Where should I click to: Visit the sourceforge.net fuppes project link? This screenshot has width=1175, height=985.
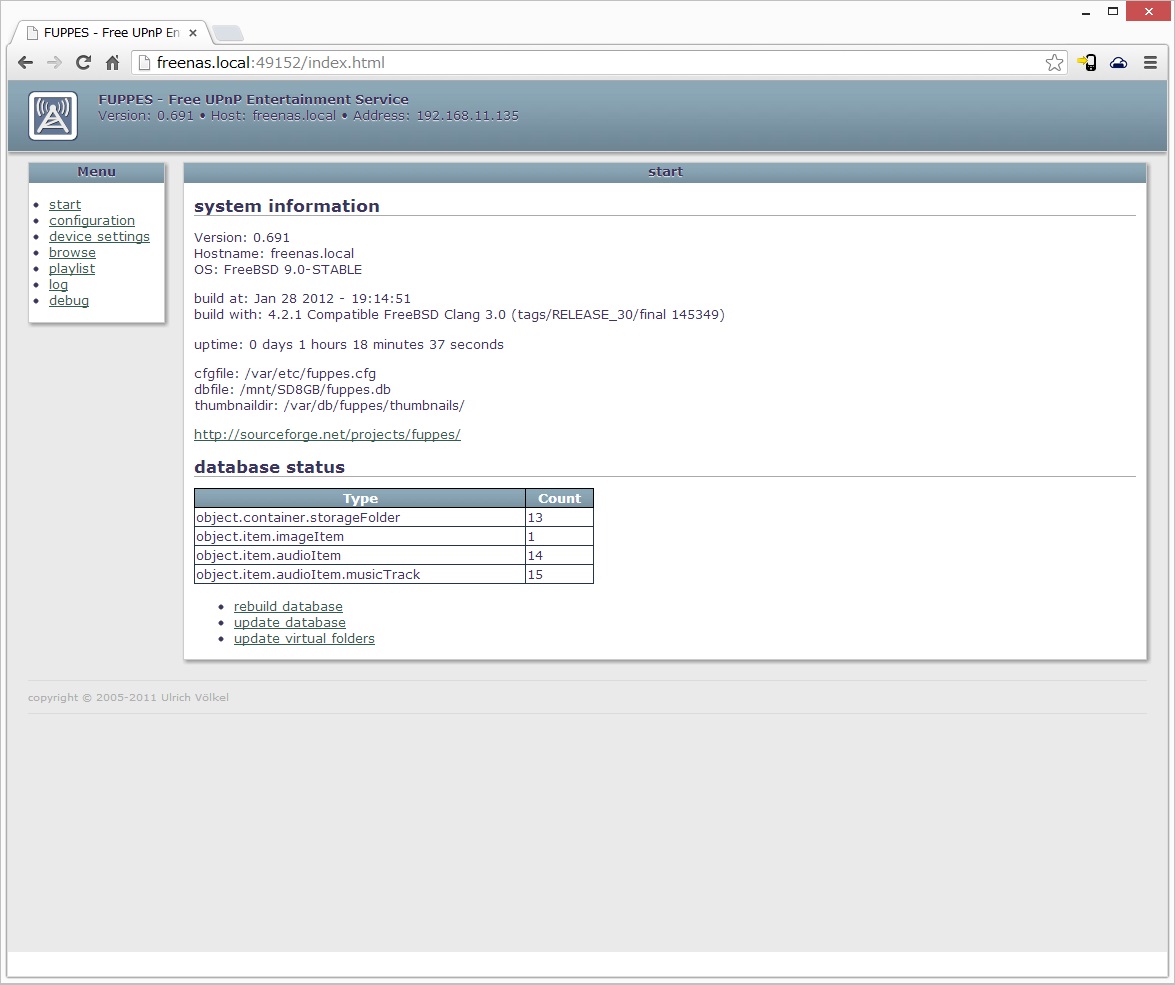pyautogui.click(x=327, y=435)
